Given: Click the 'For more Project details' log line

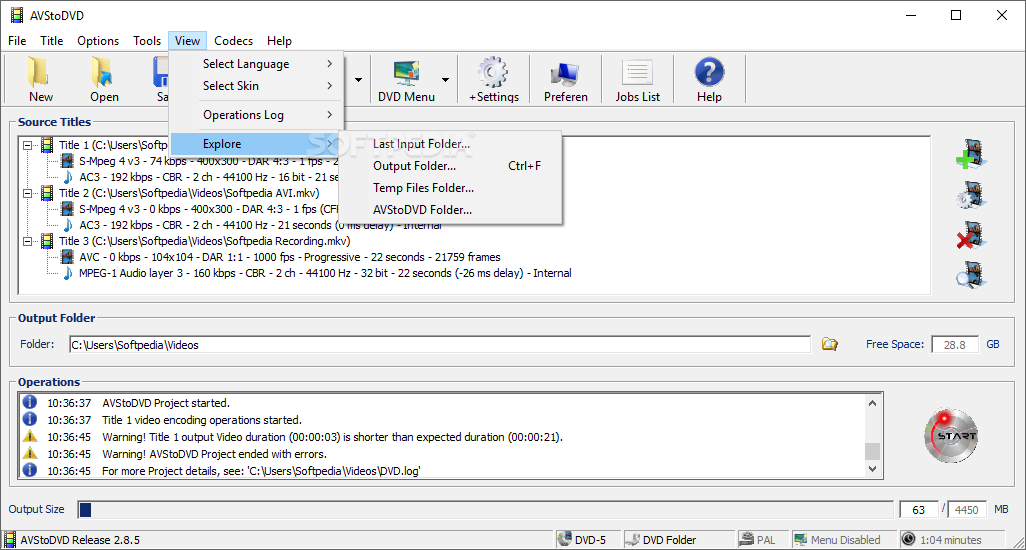Looking at the screenshot, I should 261,471.
